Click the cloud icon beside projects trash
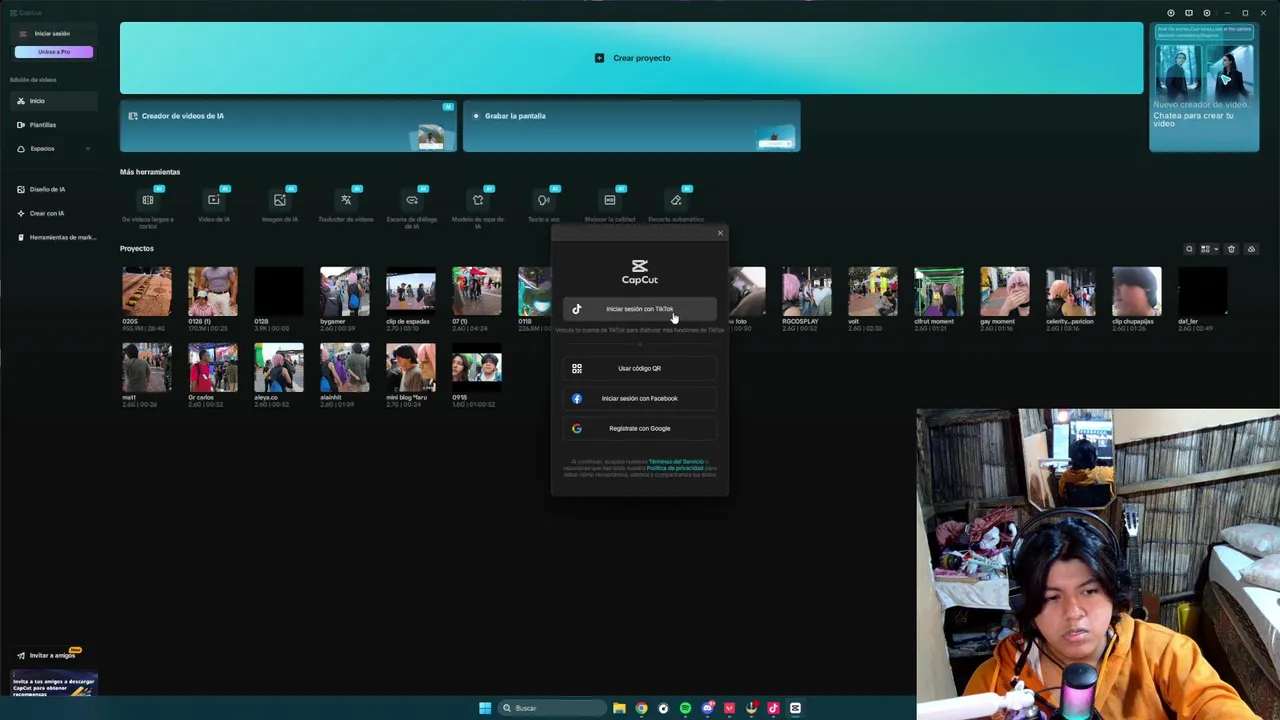Image resolution: width=1280 pixels, height=720 pixels. tap(1251, 249)
